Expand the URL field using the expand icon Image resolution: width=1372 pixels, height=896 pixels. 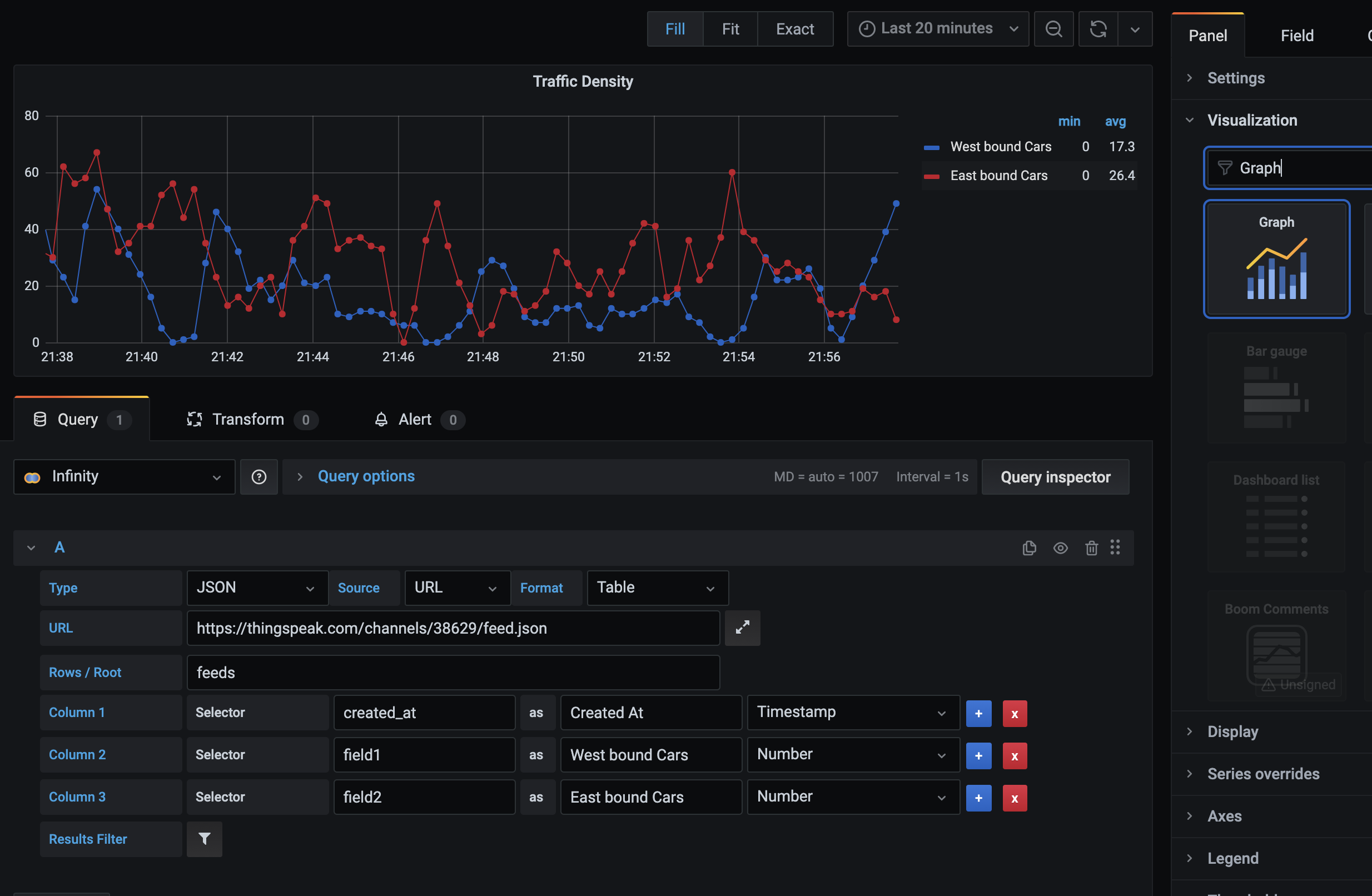point(743,628)
